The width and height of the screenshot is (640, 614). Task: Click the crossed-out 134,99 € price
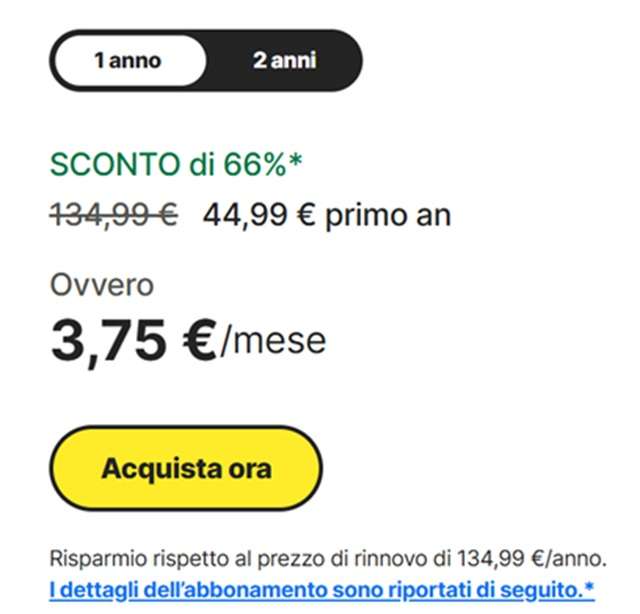[114, 214]
